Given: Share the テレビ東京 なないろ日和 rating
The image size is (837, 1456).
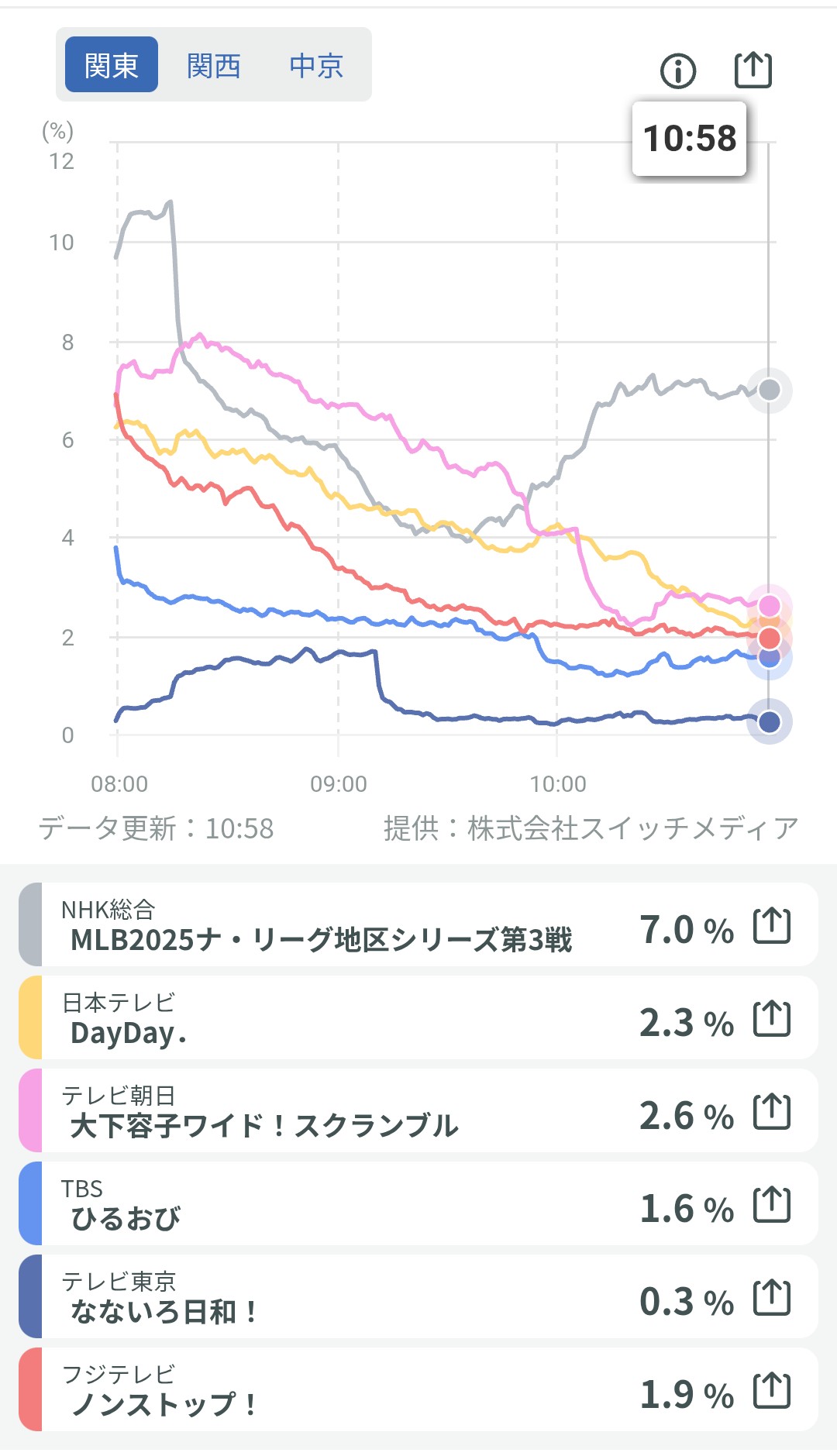Looking at the screenshot, I should [772, 1297].
